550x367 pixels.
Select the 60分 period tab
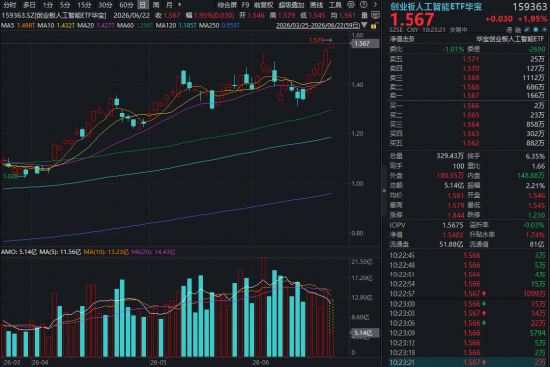pyautogui.click(x=126, y=5)
